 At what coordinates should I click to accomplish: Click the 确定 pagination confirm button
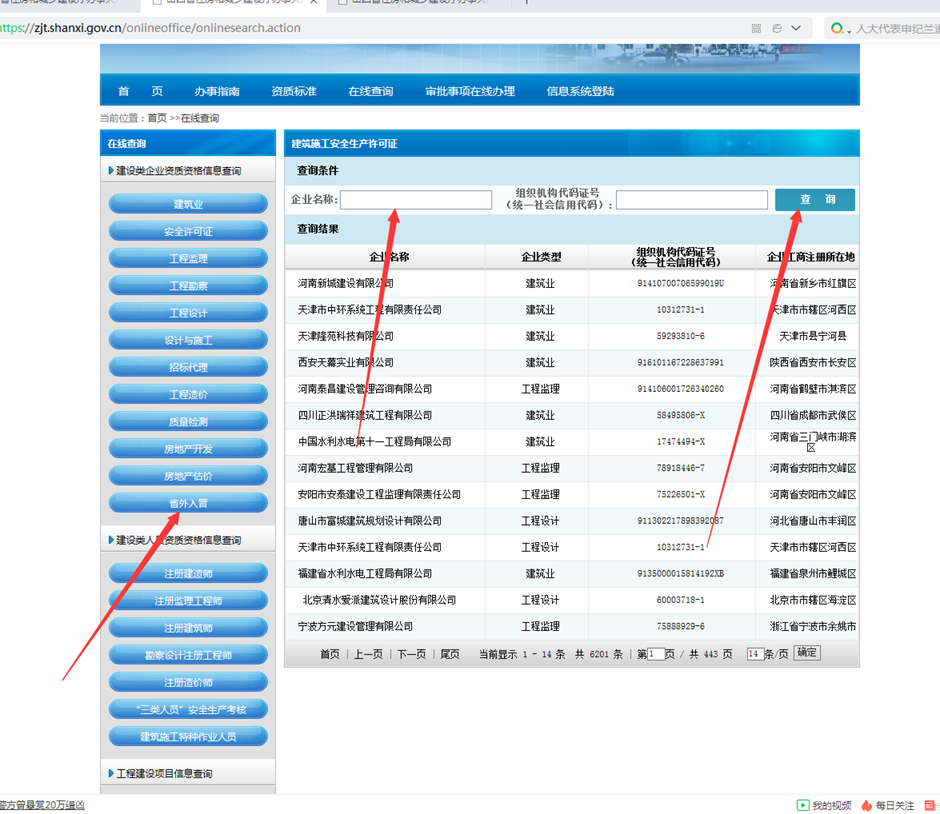point(806,653)
